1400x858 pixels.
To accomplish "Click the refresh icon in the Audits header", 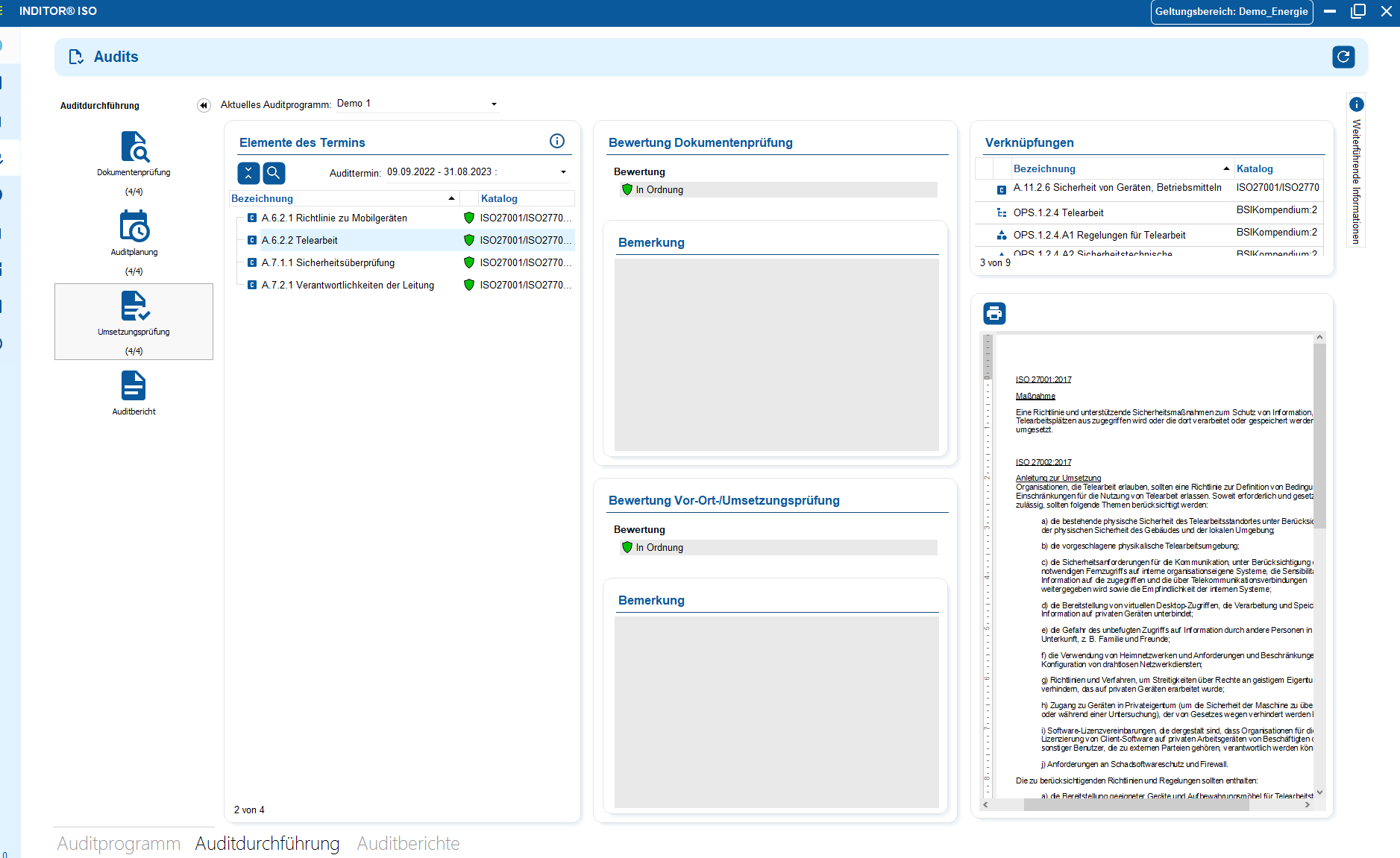I will 1343,57.
